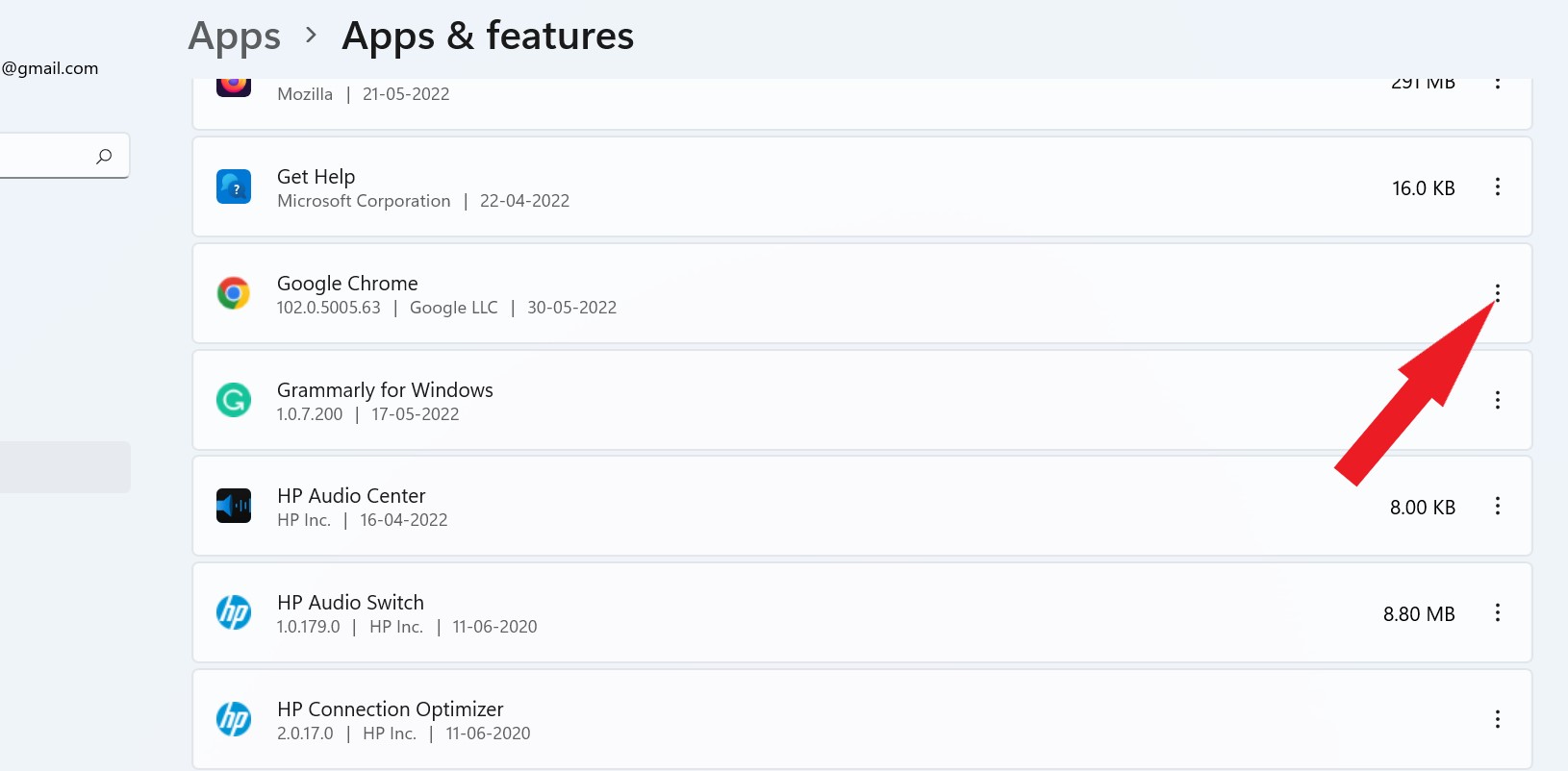Image resolution: width=1568 pixels, height=771 pixels.
Task: Click the Get Help app icon
Action: 234,187
